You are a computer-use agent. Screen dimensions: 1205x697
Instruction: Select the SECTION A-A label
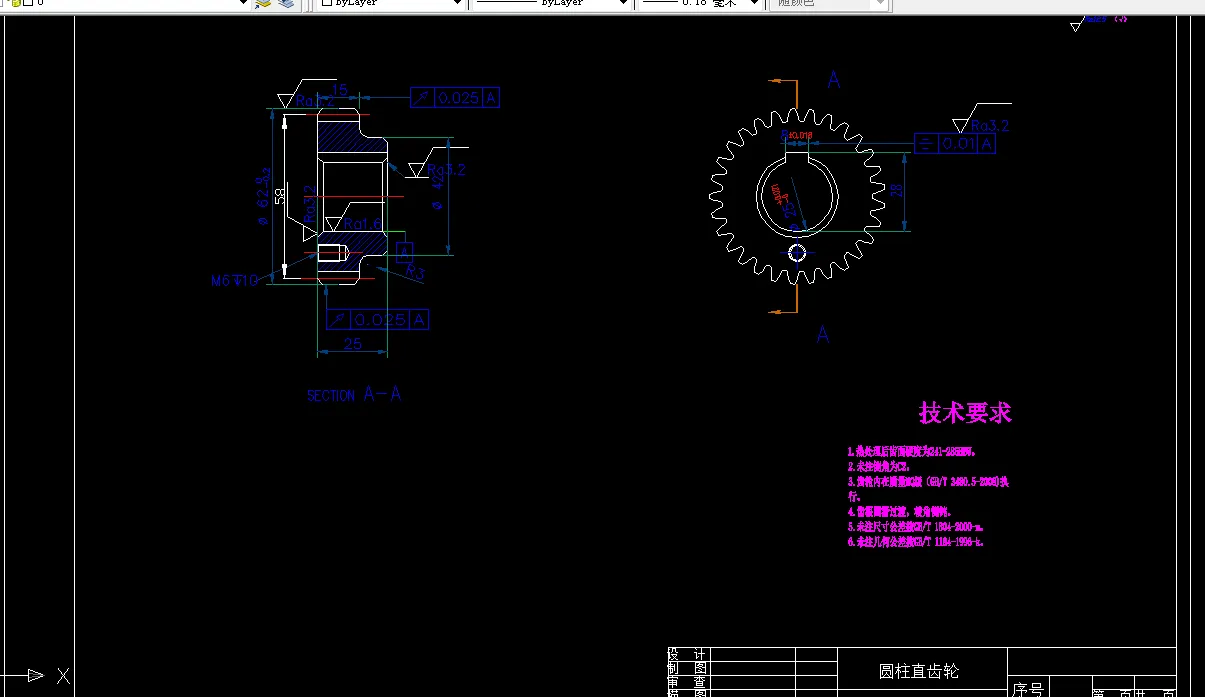[x=354, y=395]
